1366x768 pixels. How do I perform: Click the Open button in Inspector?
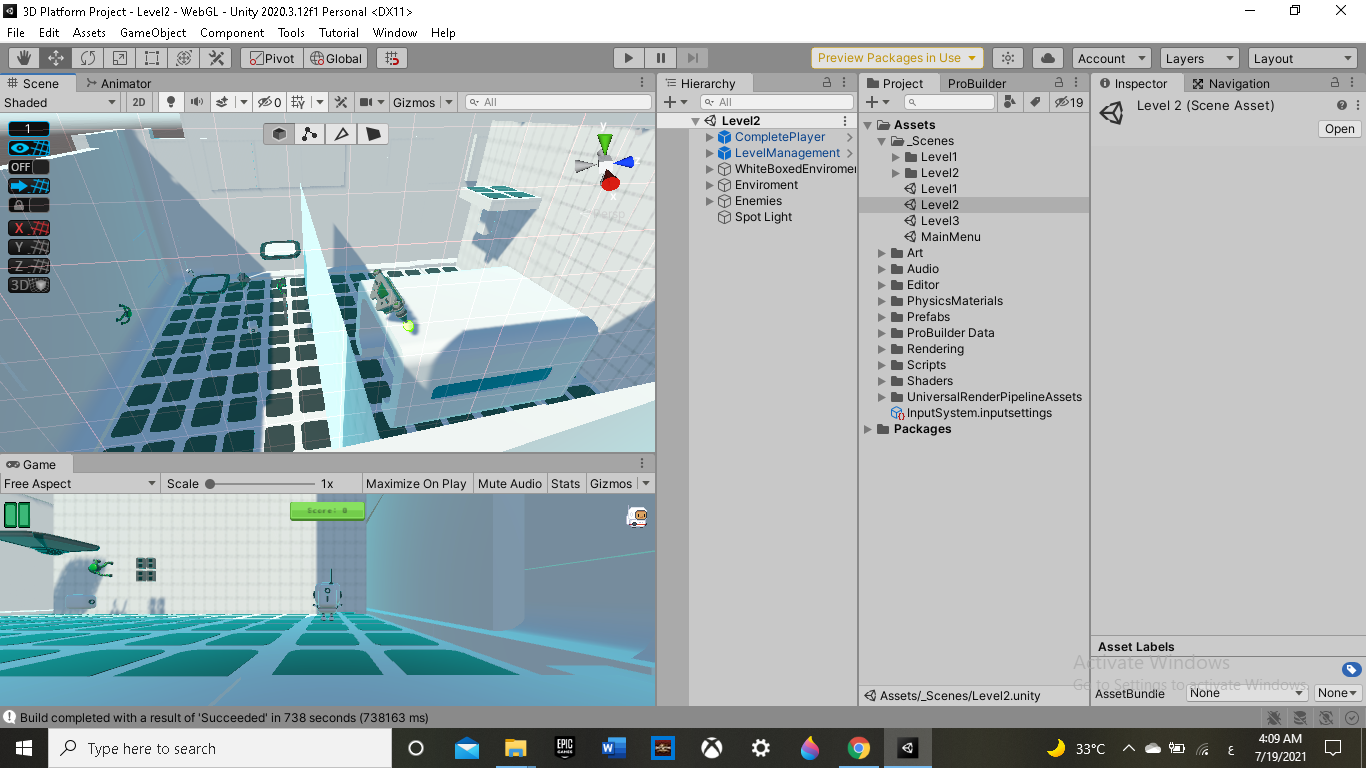[1339, 129]
